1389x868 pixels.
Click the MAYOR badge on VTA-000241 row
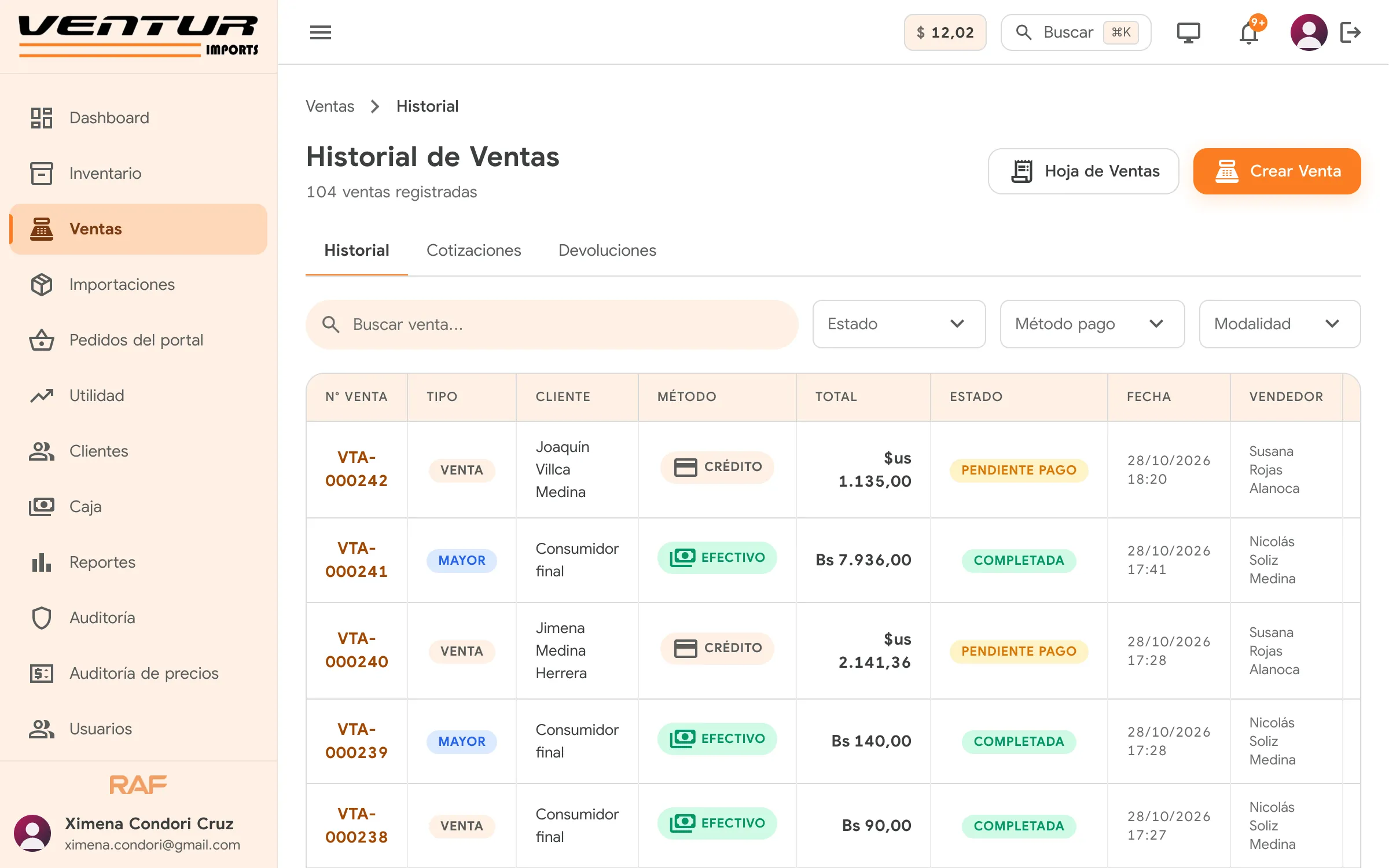[x=462, y=561]
